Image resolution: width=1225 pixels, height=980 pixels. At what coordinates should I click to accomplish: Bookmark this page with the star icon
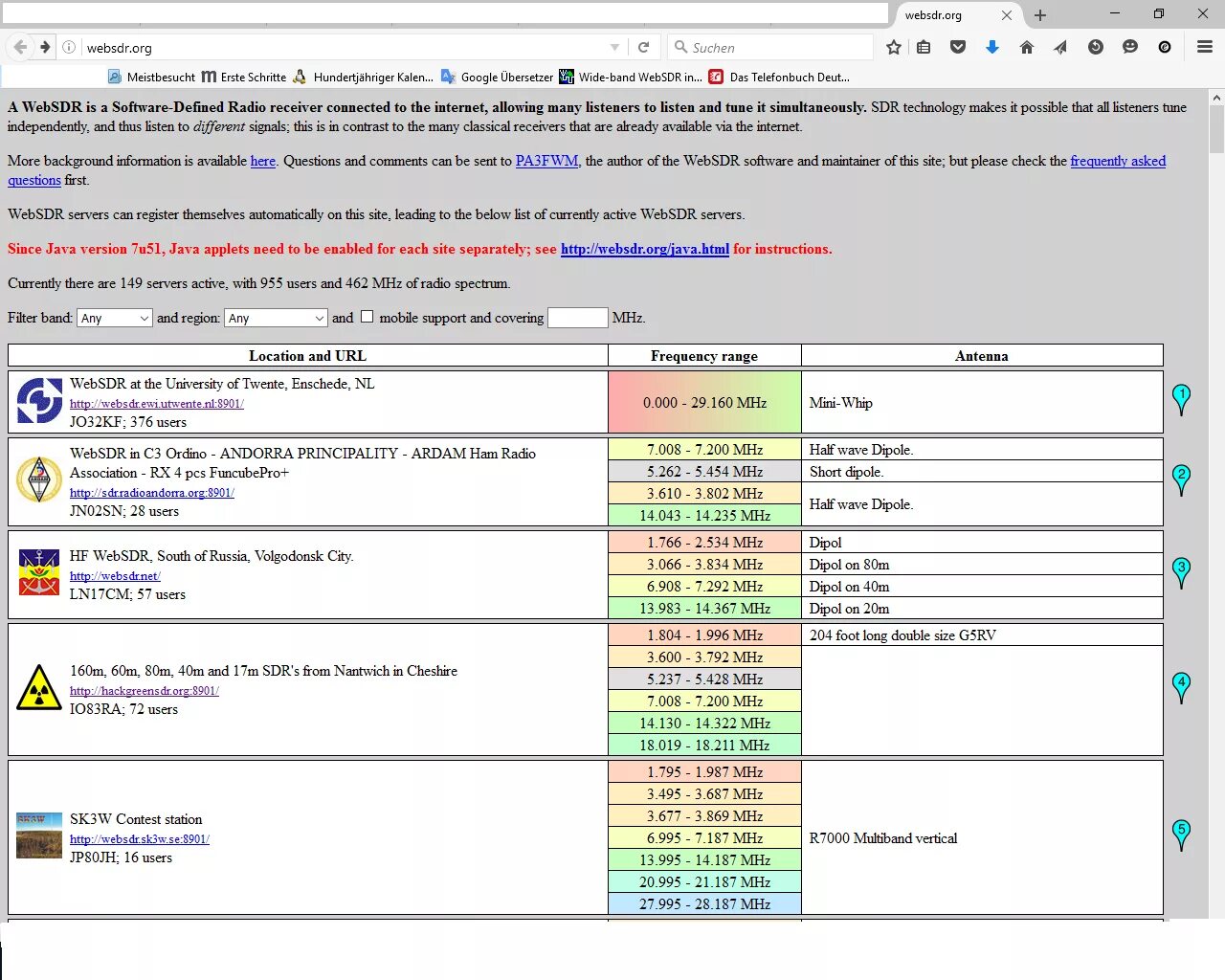(894, 47)
